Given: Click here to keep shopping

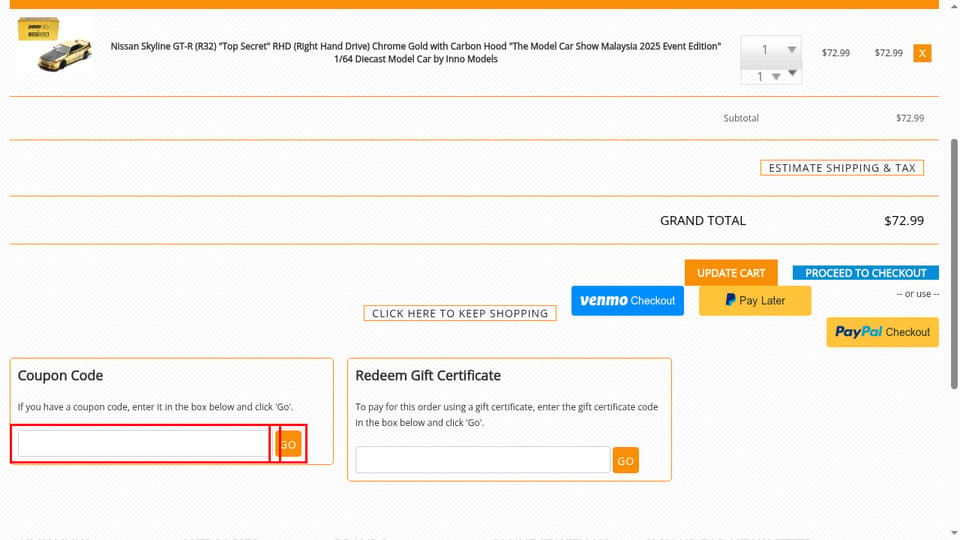Looking at the screenshot, I should (x=460, y=313).
